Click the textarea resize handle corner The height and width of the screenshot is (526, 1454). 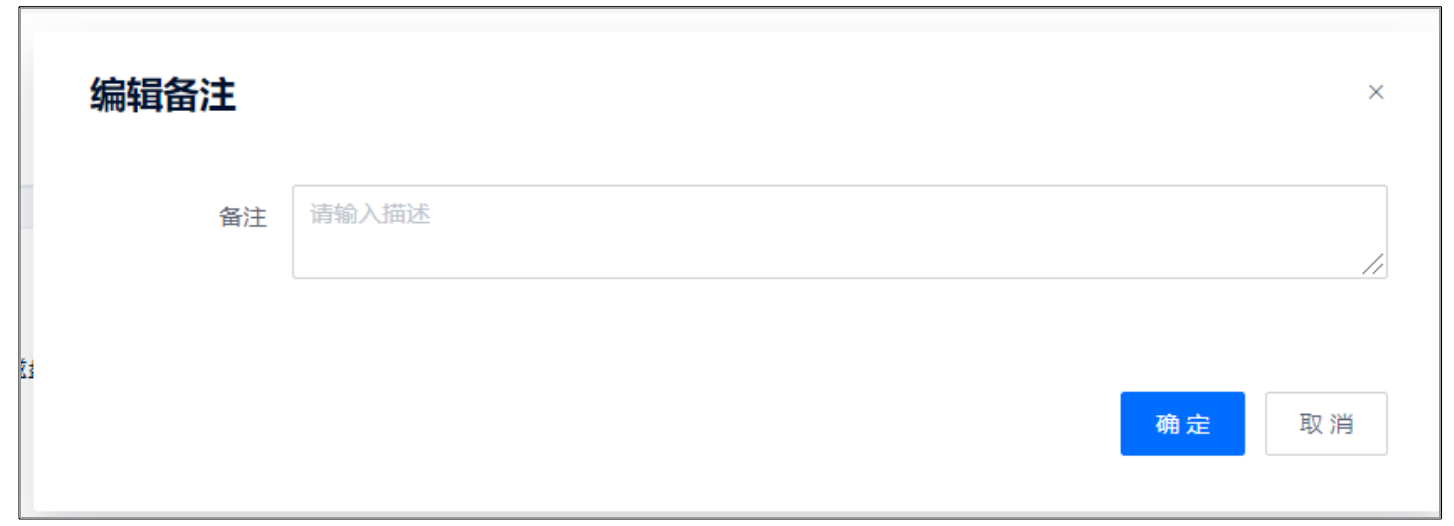(1373, 264)
